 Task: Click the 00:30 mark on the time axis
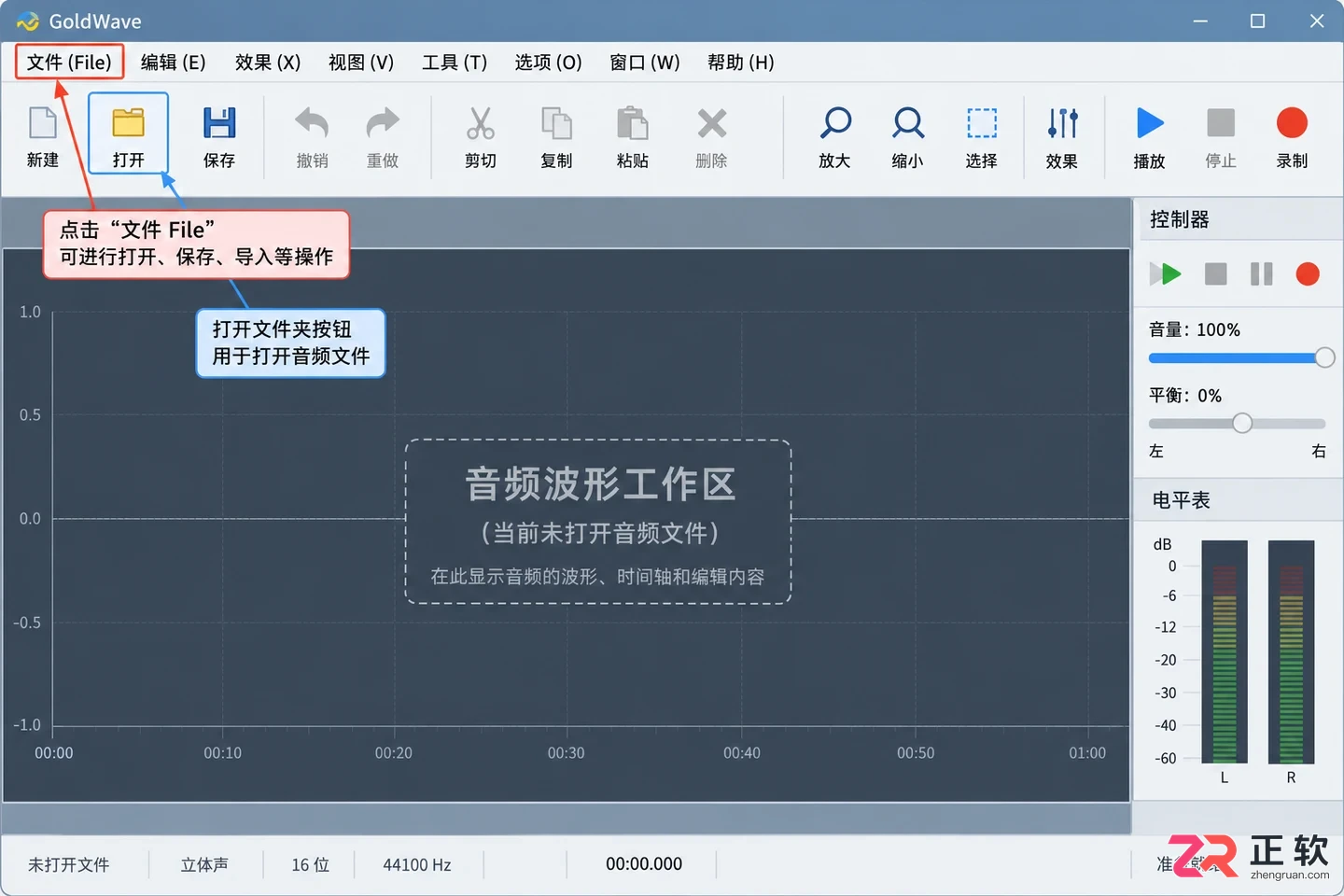click(x=566, y=752)
